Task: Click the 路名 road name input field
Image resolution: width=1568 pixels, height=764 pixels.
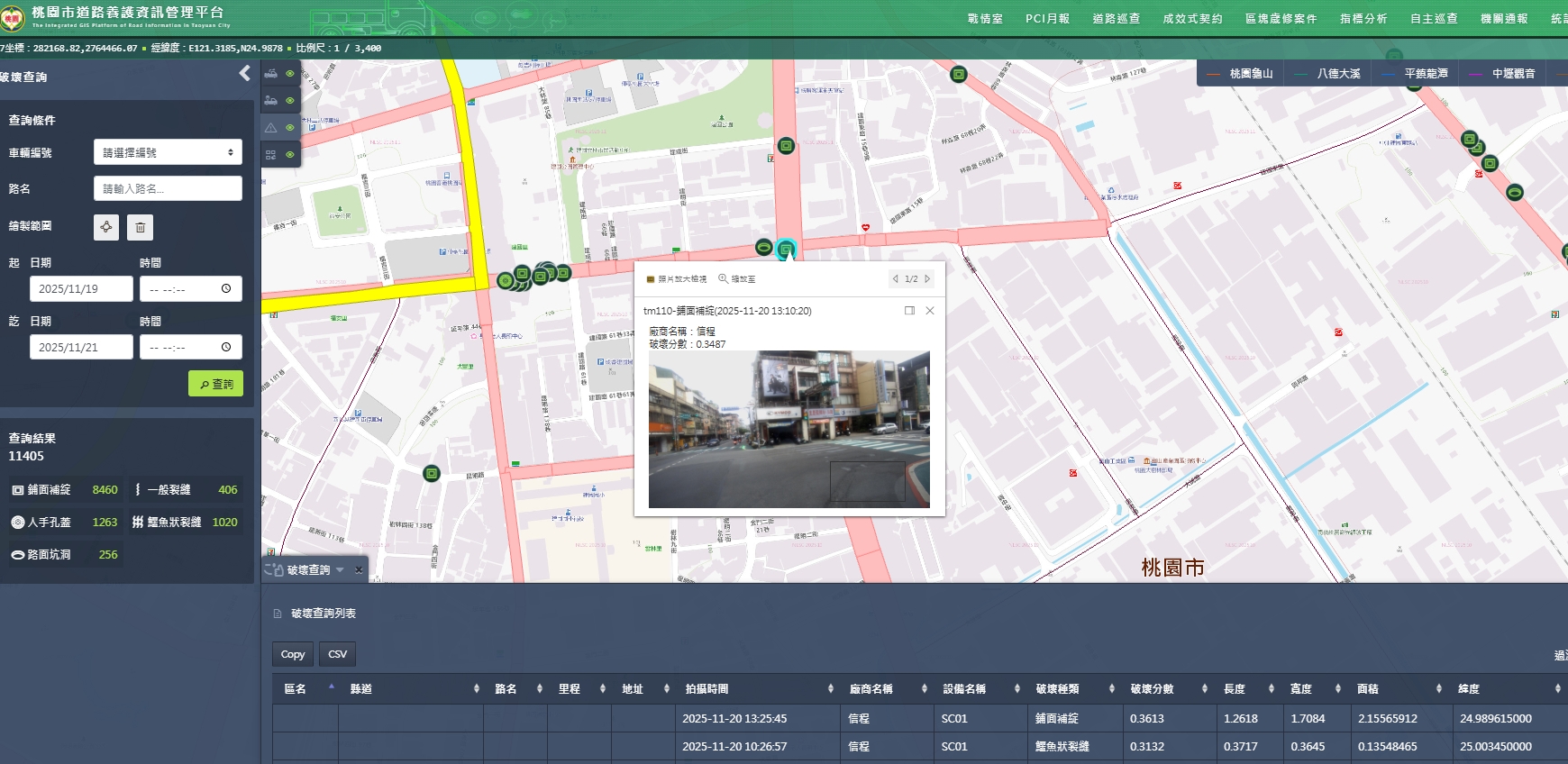Action: [168, 188]
